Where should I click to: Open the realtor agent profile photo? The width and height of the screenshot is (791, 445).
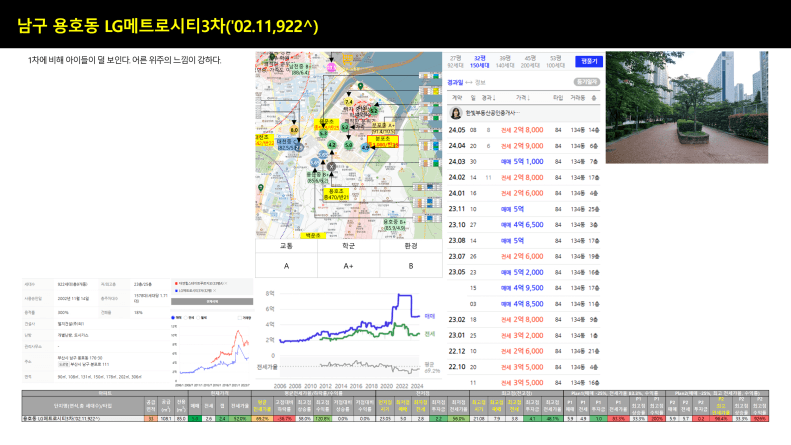(x=456, y=113)
